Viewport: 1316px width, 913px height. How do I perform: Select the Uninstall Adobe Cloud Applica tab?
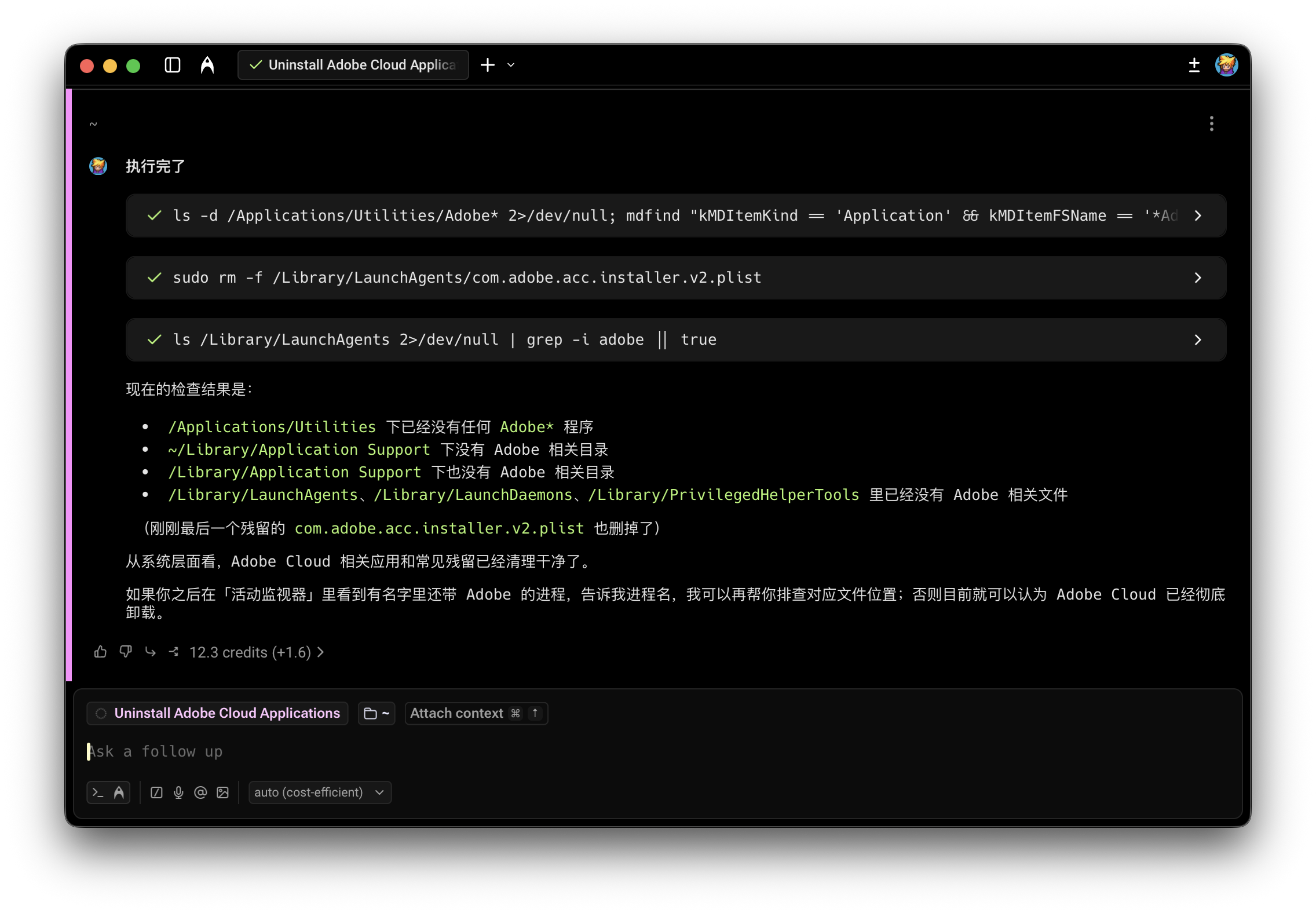(x=353, y=65)
